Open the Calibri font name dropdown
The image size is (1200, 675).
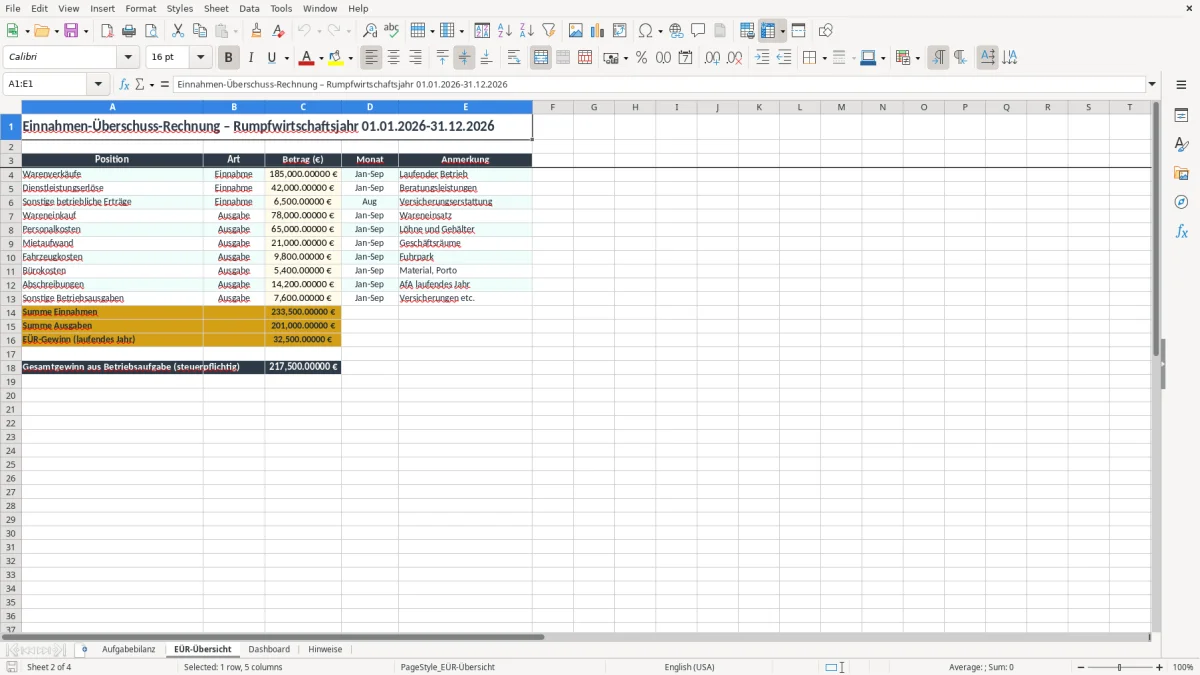(x=128, y=58)
